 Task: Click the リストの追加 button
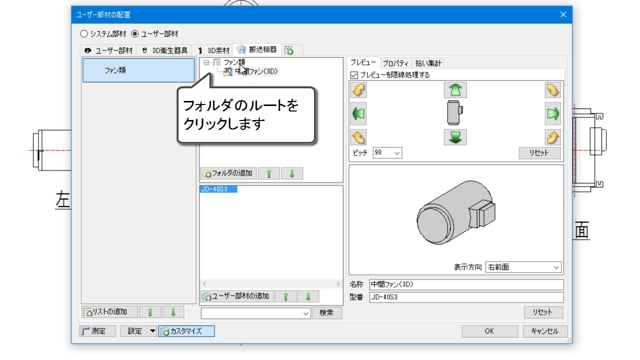(x=109, y=312)
